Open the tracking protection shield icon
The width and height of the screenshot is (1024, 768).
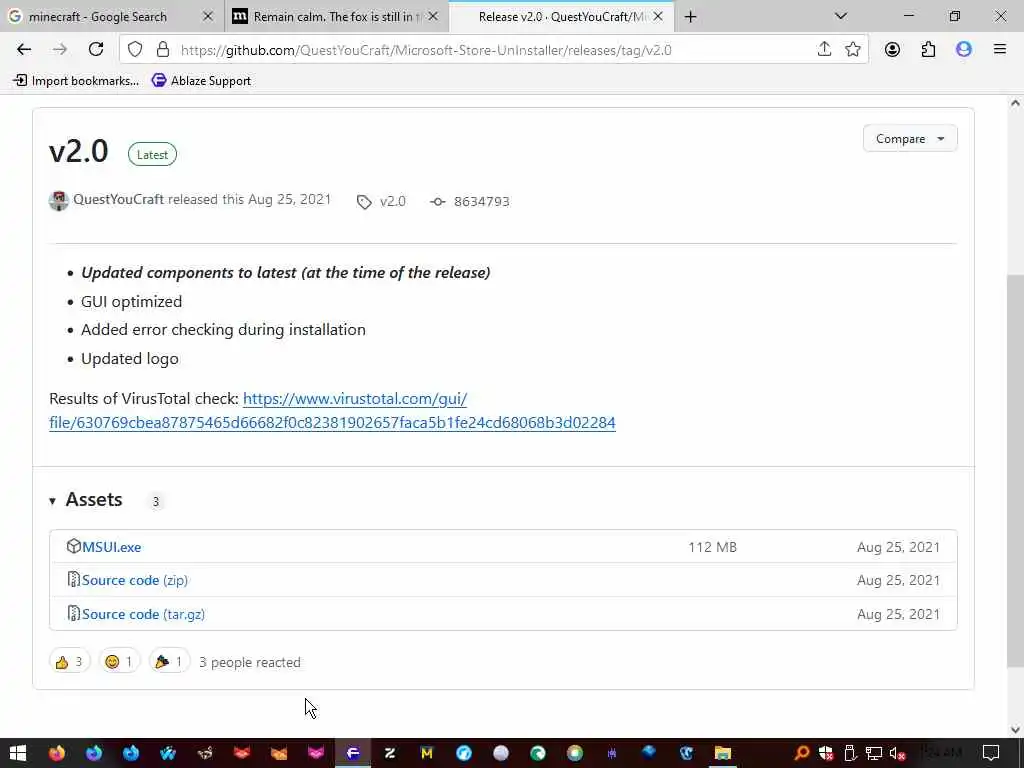[135, 50]
